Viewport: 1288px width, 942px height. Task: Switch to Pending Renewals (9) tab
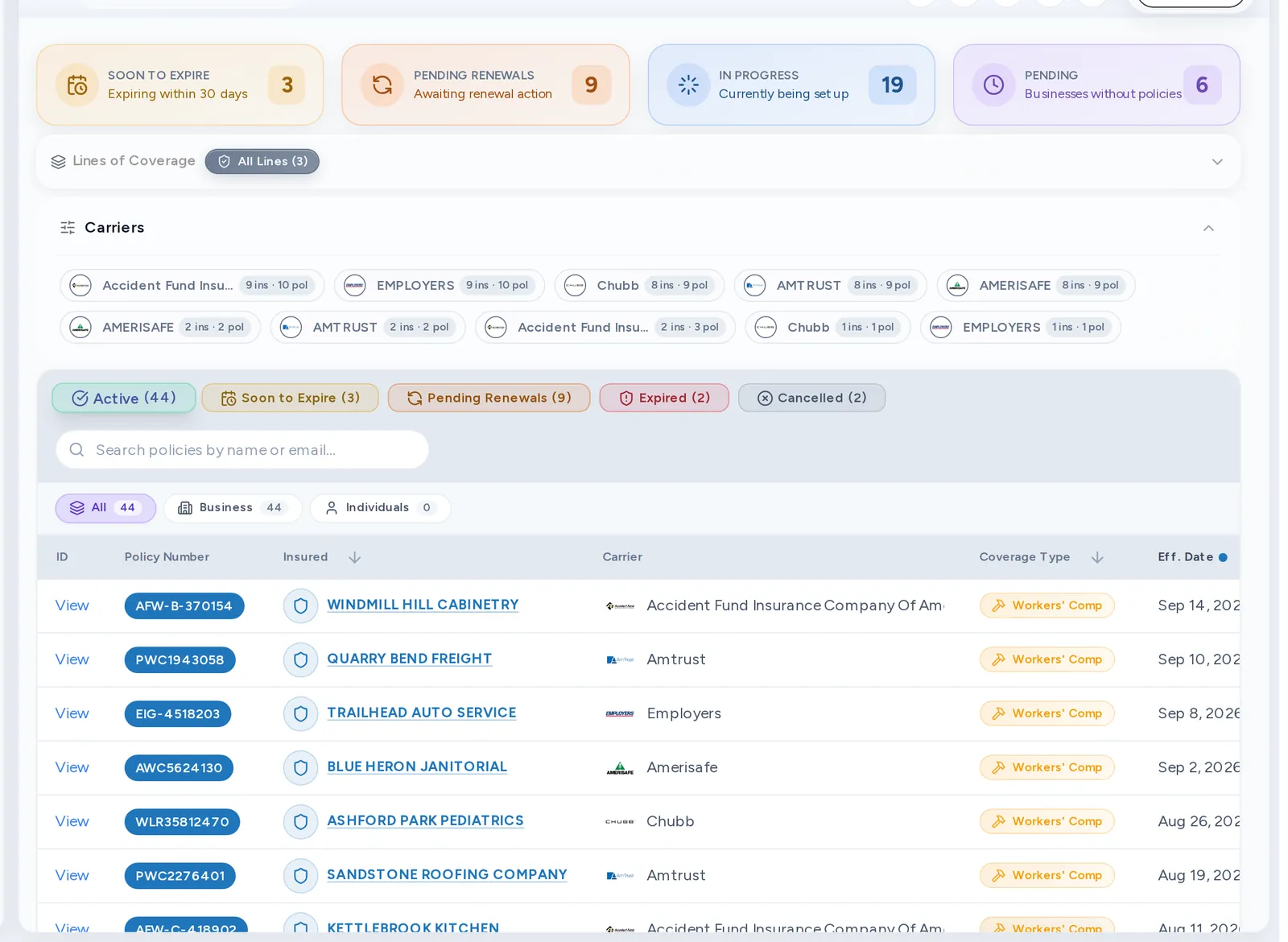click(489, 398)
